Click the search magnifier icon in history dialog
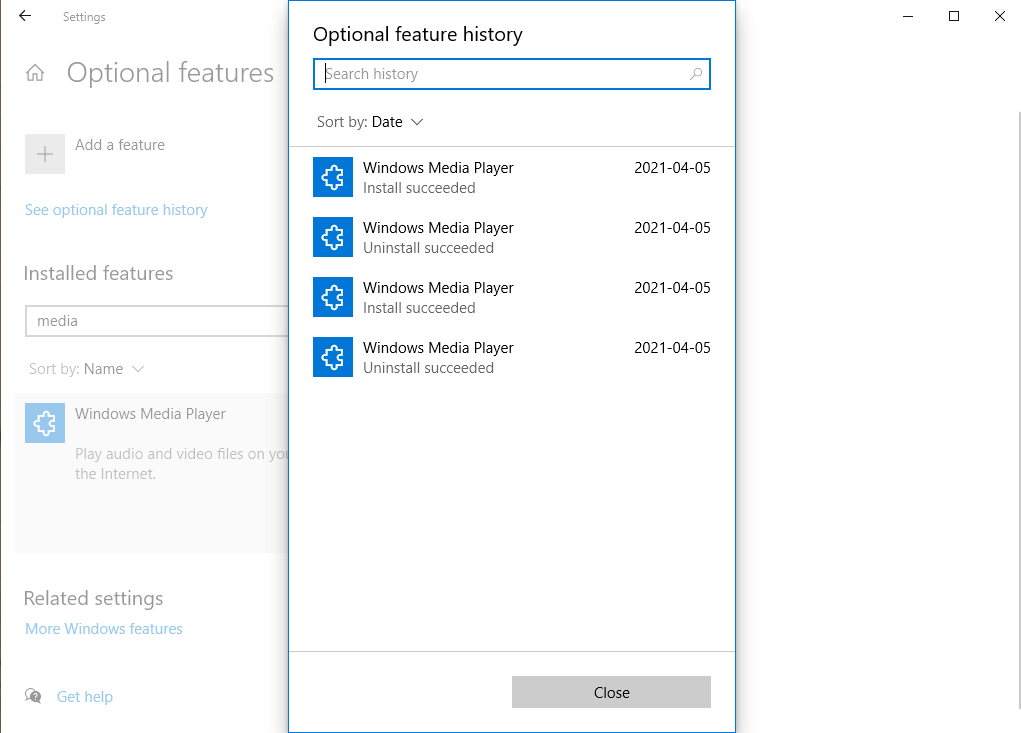The image size is (1021, 733). point(696,74)
